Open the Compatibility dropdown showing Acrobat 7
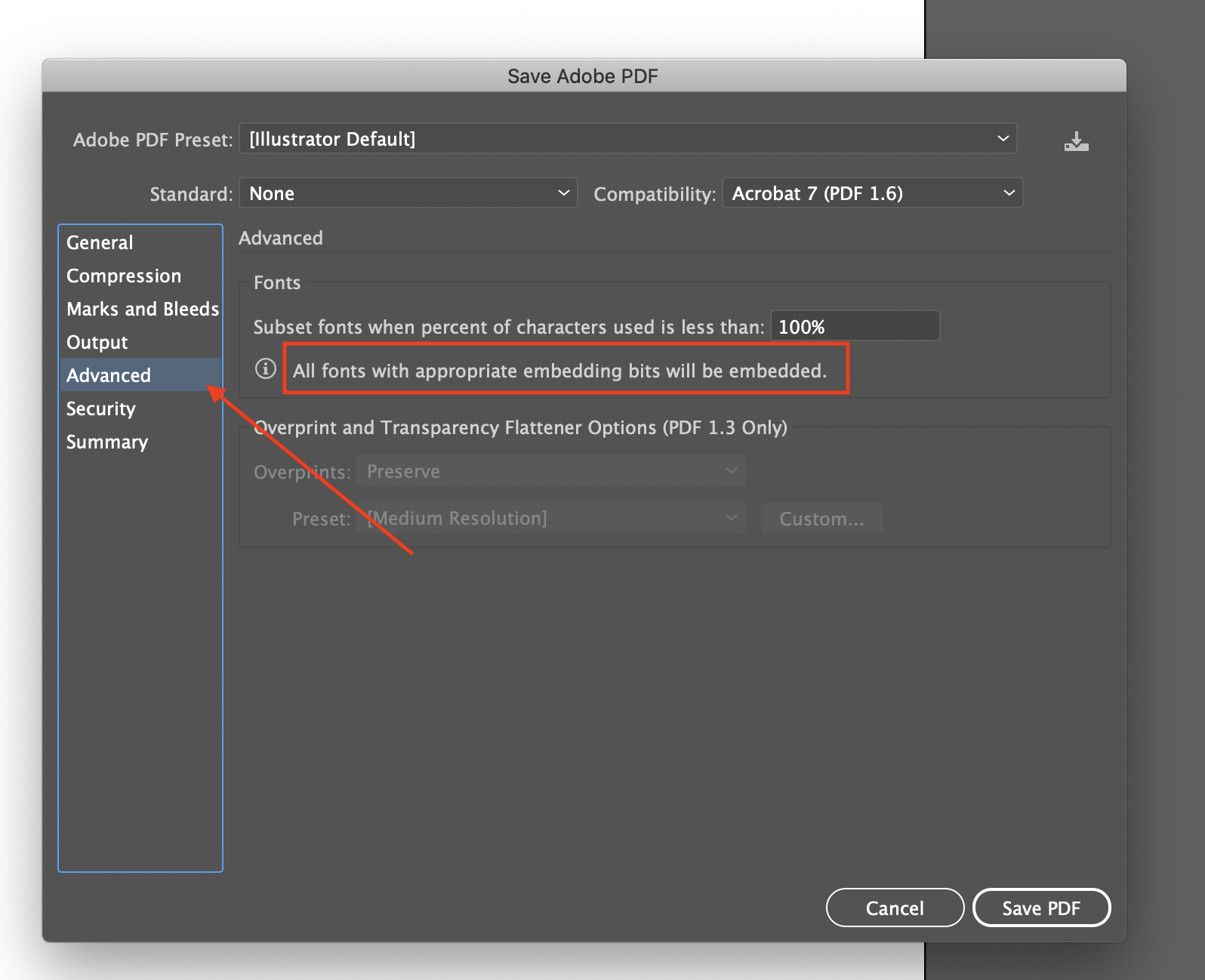 872,193
